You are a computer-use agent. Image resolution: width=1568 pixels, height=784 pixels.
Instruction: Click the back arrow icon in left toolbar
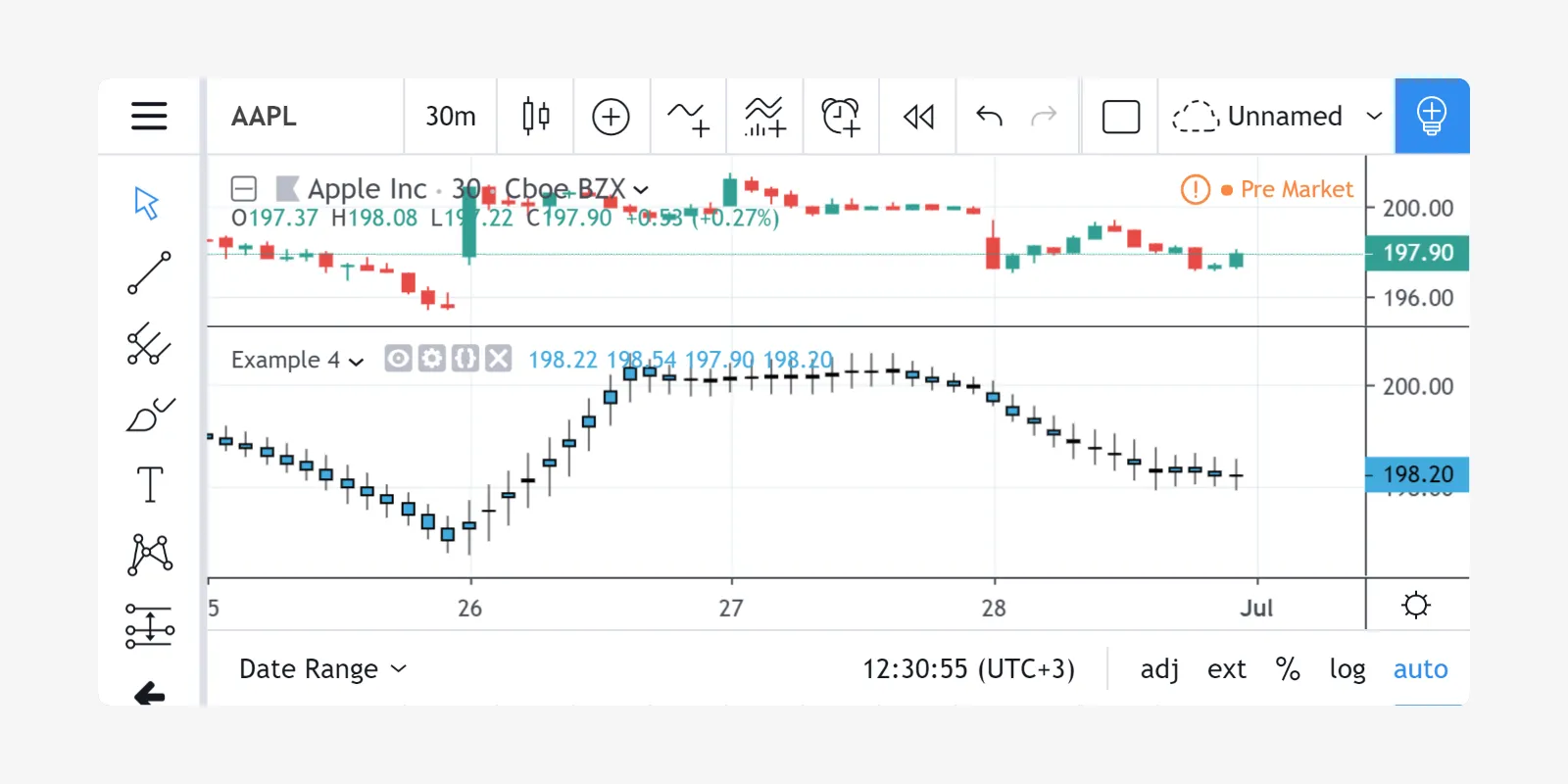[149, 694]
